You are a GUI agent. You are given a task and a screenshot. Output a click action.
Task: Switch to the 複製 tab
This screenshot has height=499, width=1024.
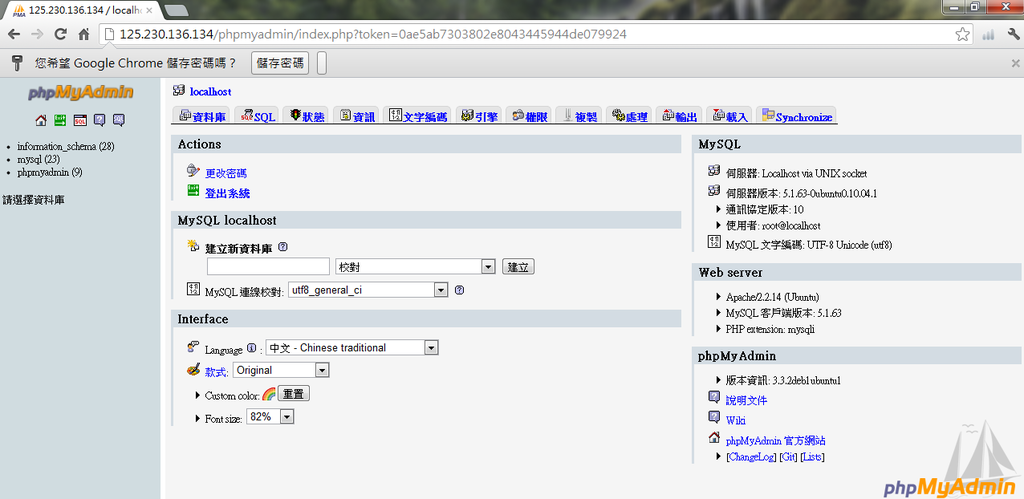(579, 116)
